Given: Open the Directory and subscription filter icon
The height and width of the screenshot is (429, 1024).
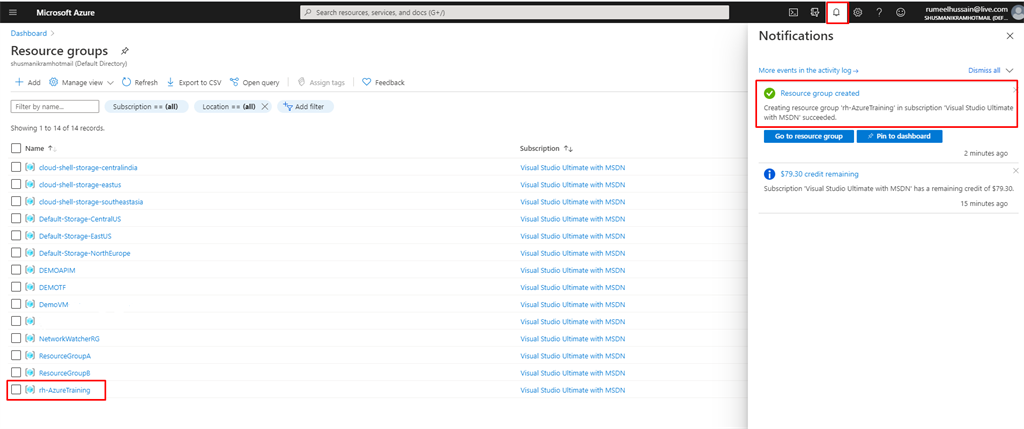Looking at the screenshot, I should click(814, 12).
